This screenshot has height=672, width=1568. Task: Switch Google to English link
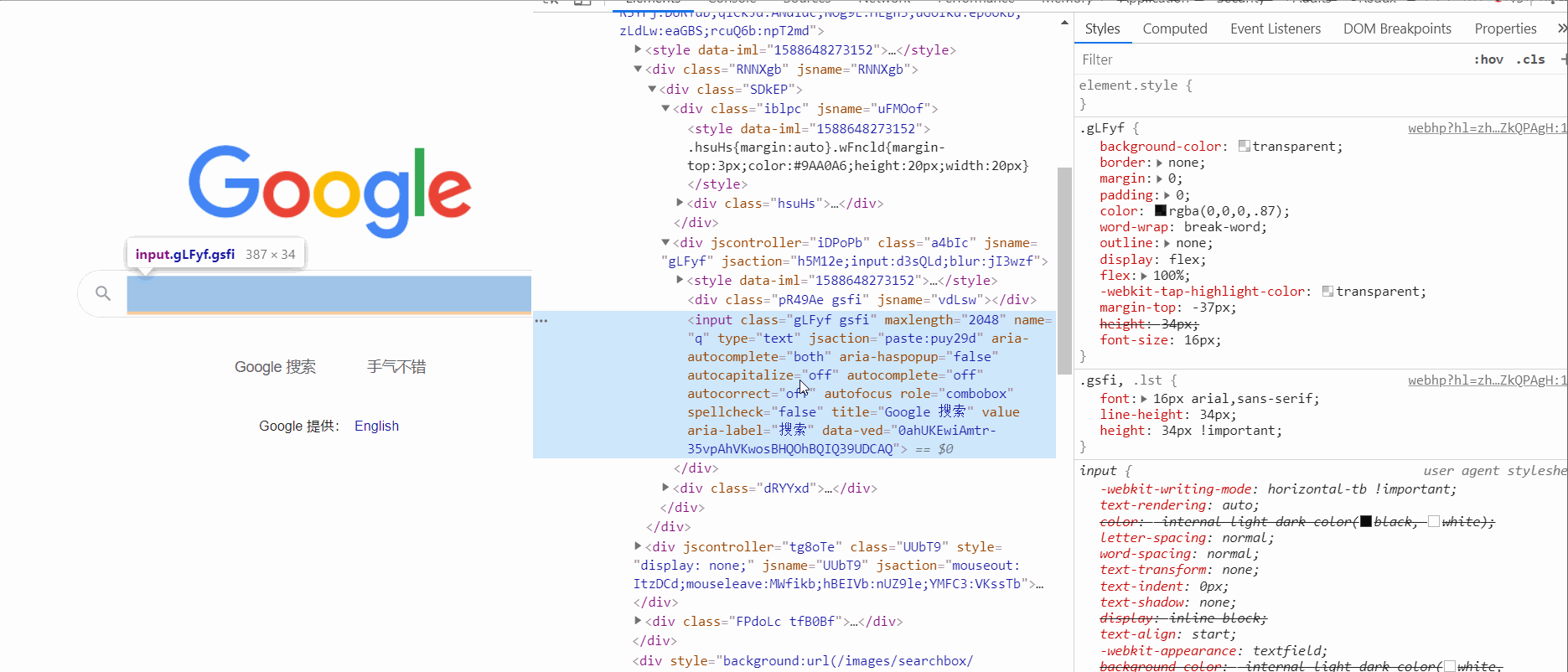point(376,426)
